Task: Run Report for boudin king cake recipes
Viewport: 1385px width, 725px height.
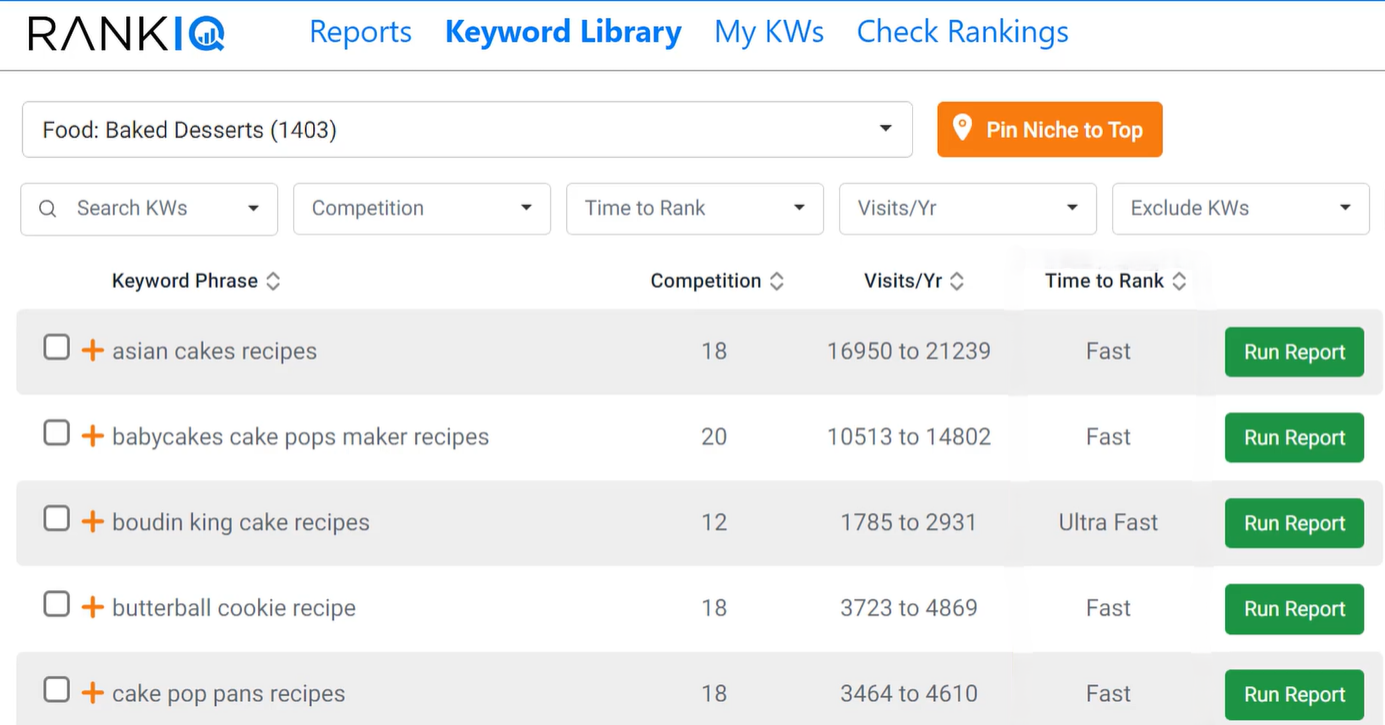Action: [1294, 523]
